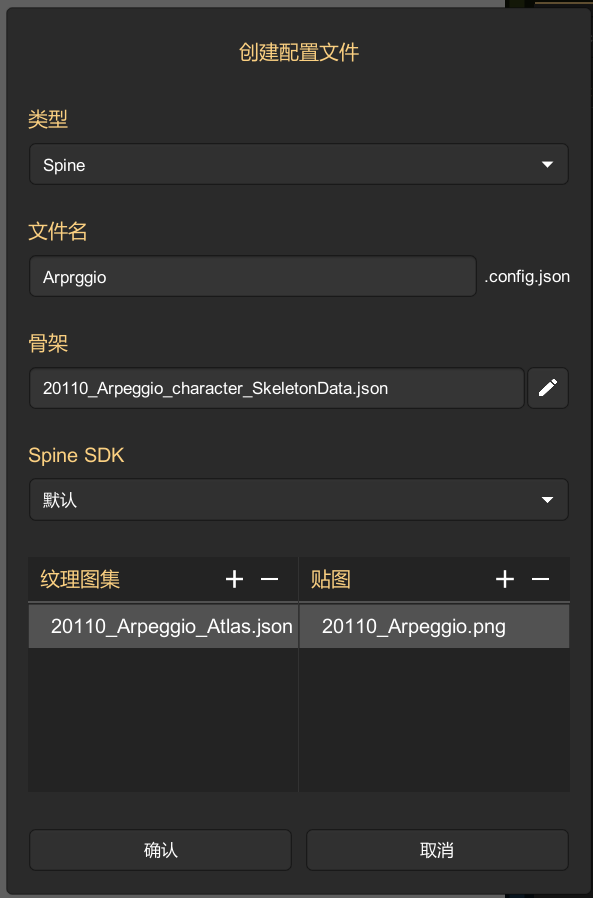Remove 贴图 texture using minus icon

pyautogui.click(x=540, y=580)
